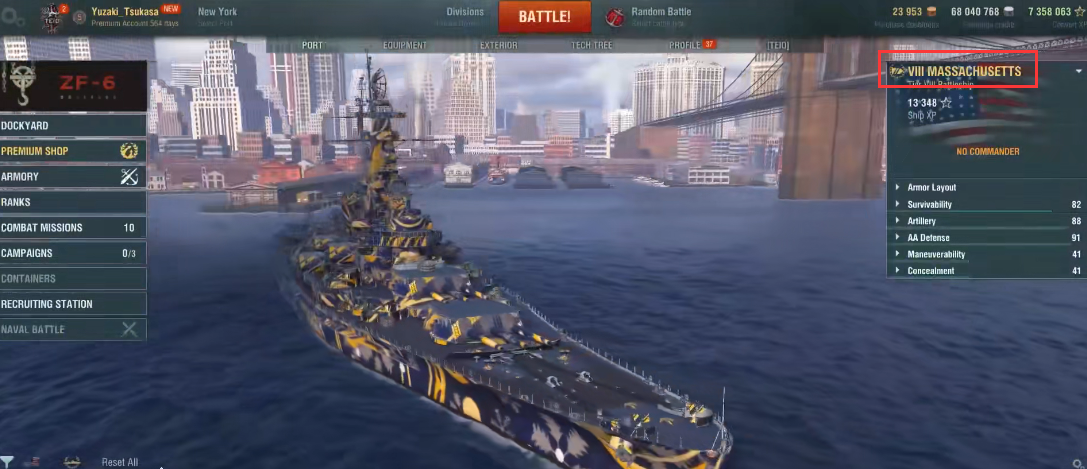1087x469 pixels.
Task: Click the USA nation flag filter
Action: pyautogui.click(x=33, y=461)
